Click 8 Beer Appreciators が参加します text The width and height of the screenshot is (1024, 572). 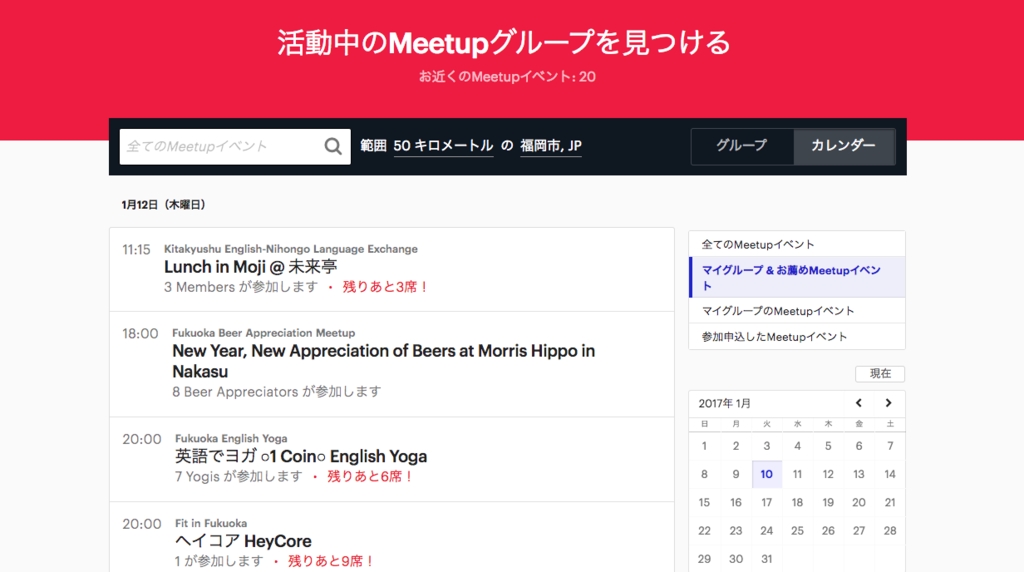point(277,392)
